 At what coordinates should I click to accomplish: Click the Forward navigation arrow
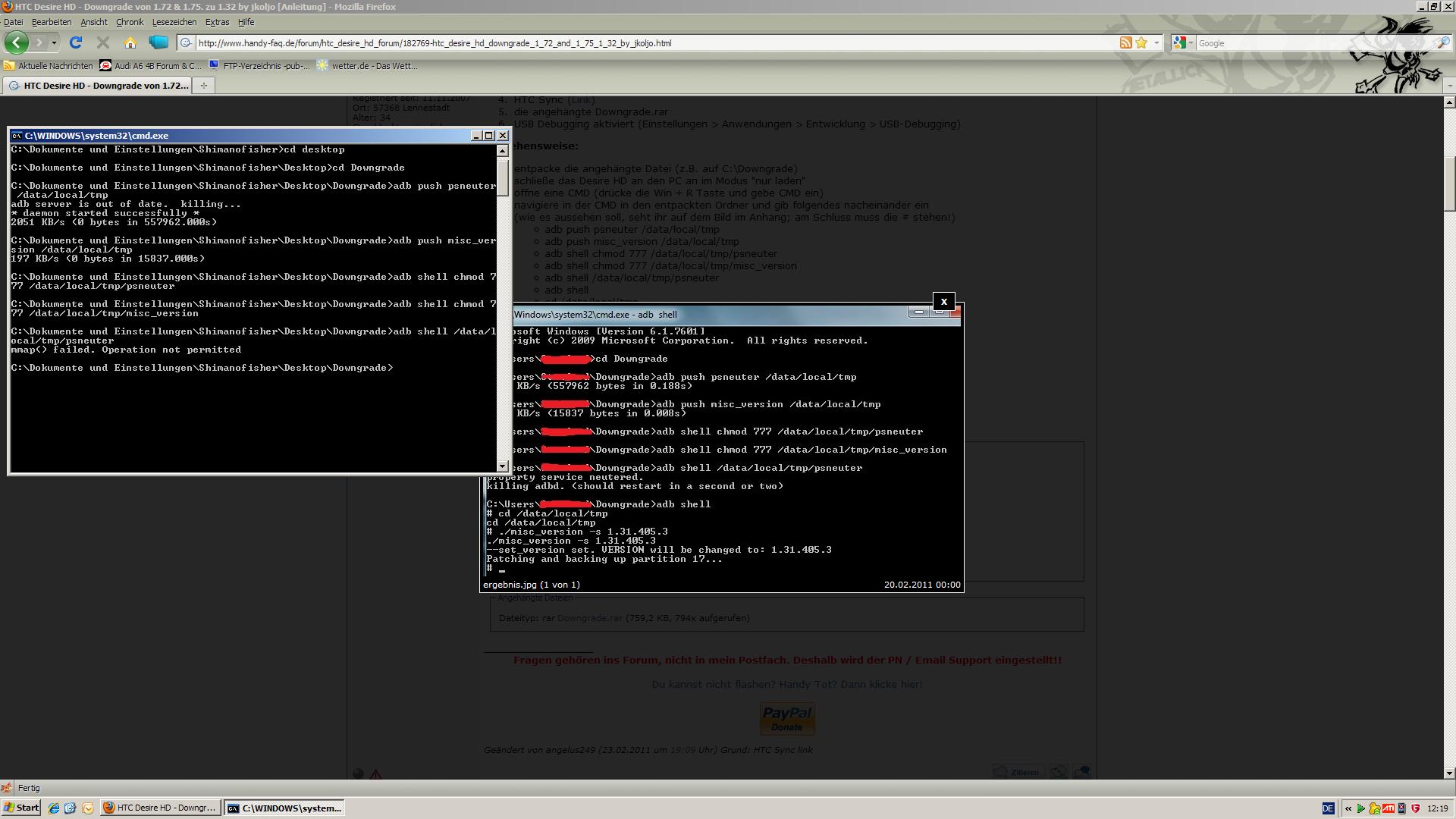39,42
